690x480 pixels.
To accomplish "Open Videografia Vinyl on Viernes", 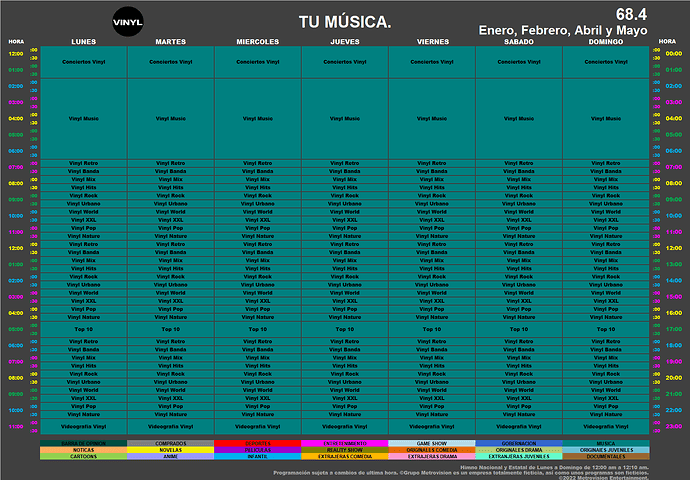I will [x=432, y=426].
